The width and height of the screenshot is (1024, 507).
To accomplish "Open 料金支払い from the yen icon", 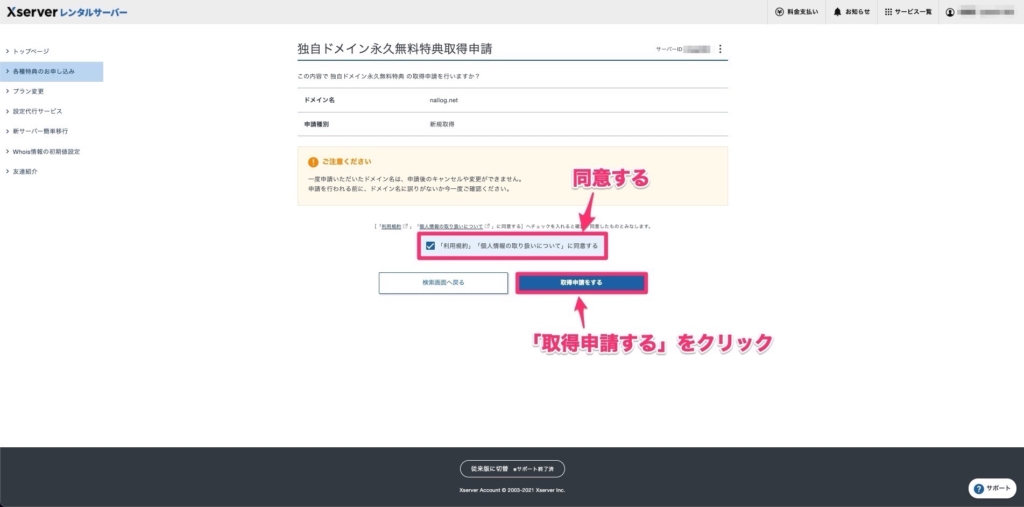I will click(x=780, y=12).
